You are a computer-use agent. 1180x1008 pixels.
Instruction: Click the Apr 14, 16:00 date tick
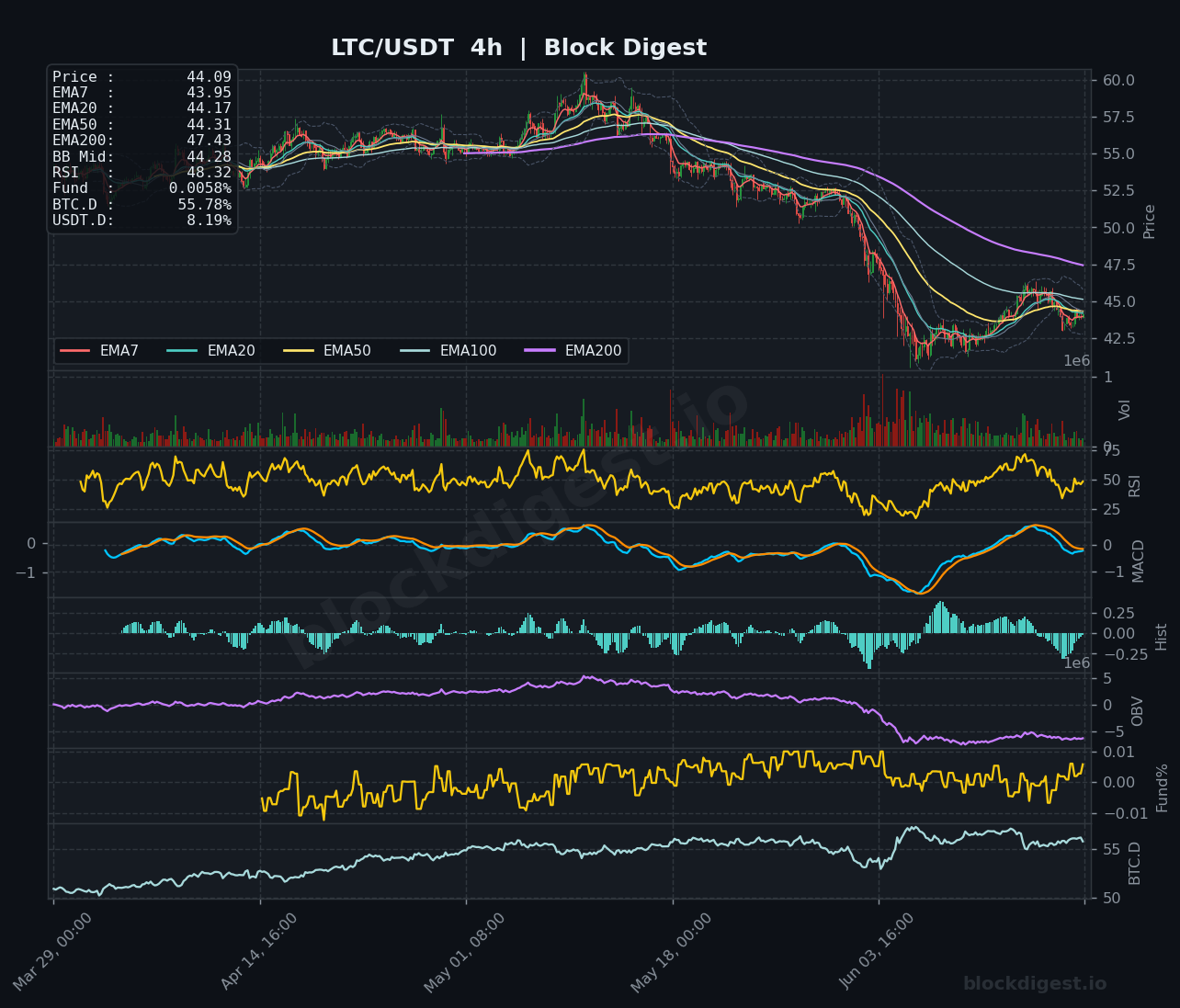[x=259, y=952]
